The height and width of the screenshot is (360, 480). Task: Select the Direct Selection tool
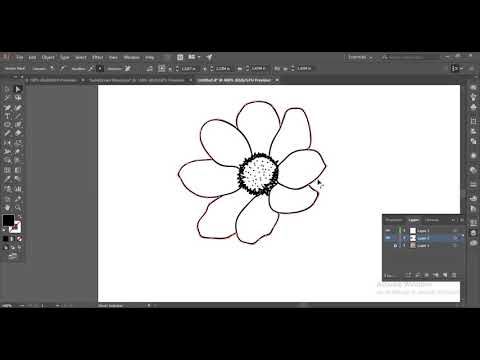(x=18, y=89)
